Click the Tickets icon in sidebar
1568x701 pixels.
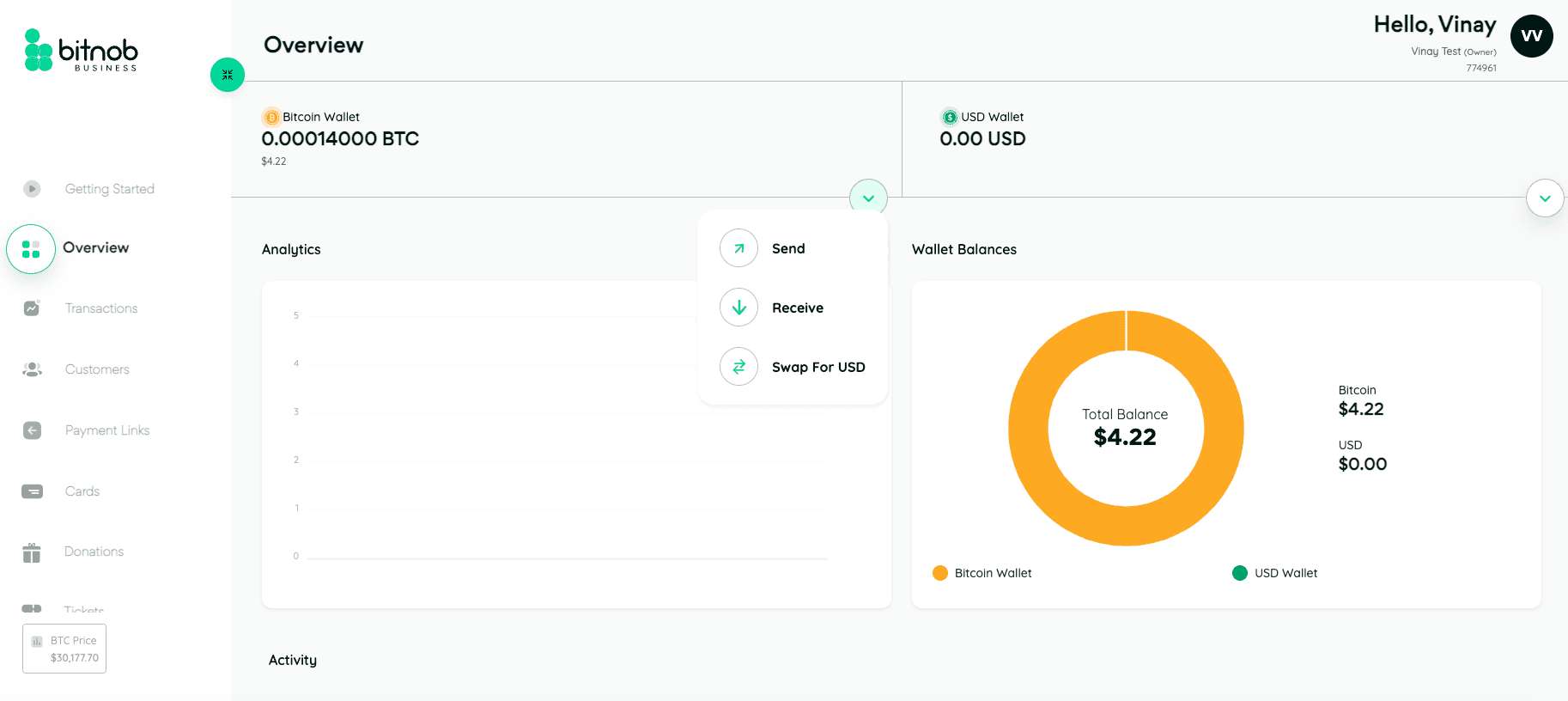[x=32, y=608]
